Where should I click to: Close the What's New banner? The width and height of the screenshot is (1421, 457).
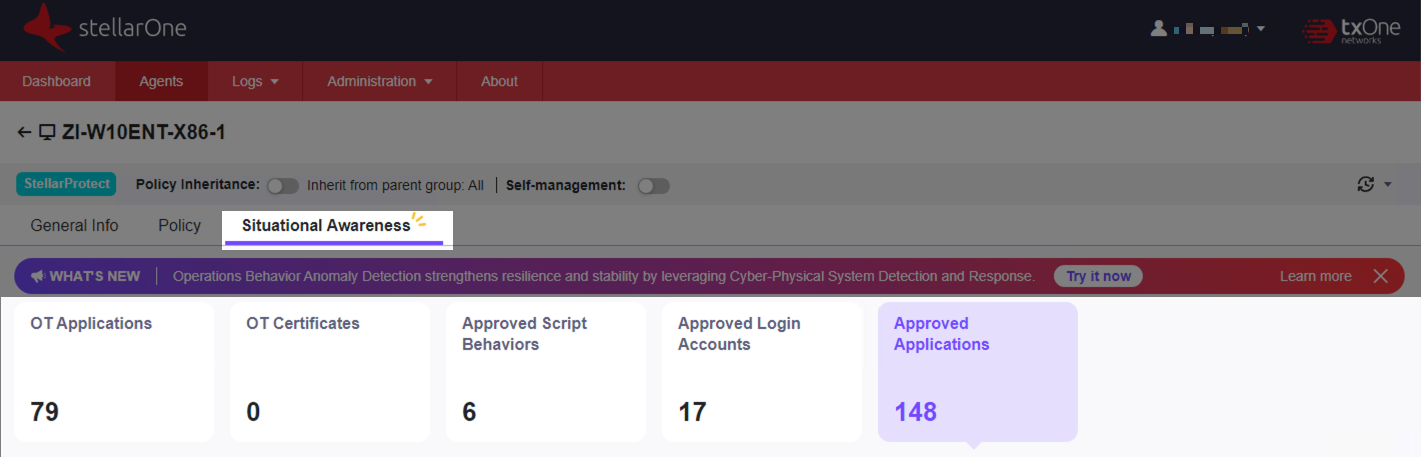coord(1380,276)
